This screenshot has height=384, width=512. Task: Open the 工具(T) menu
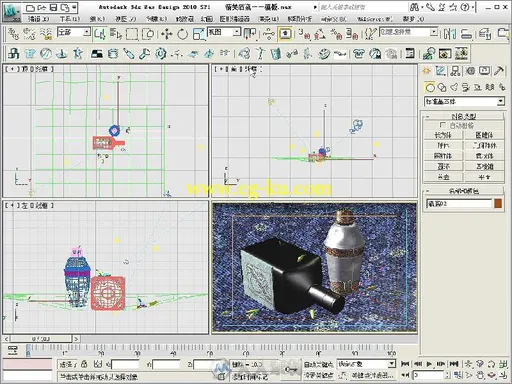pyautogui.click(x=70, y=19)
